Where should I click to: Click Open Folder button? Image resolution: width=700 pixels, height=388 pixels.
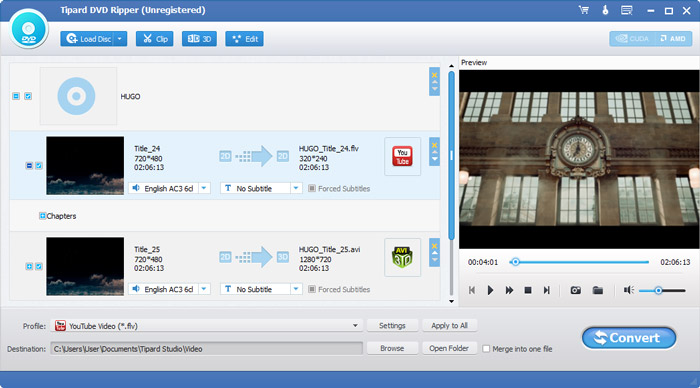(x=449, y=348)
